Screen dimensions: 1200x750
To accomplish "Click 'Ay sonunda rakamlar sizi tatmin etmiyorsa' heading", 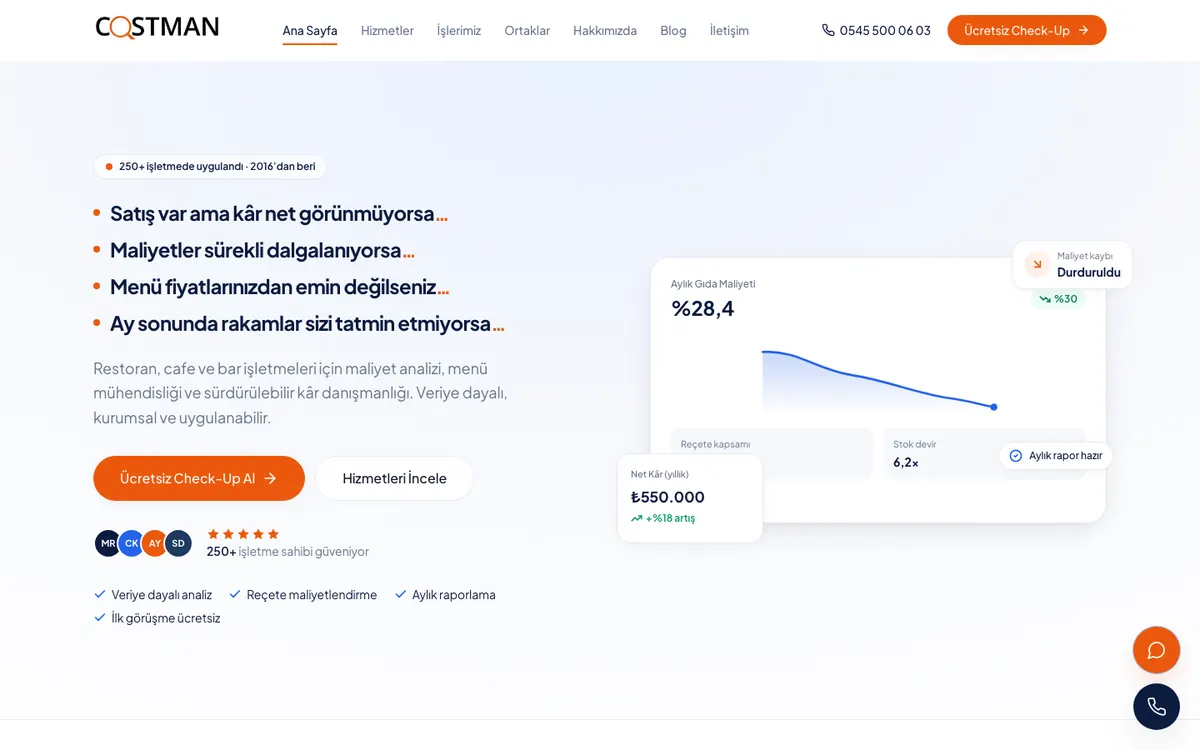I will [x=307, y=324].
